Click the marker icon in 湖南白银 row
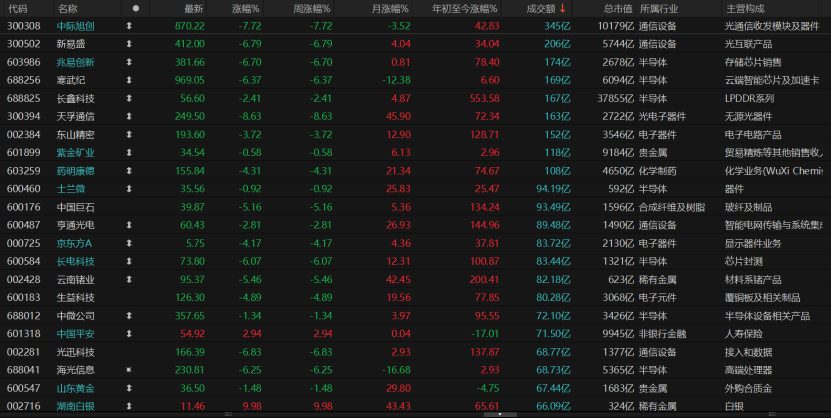Image resolution: width=831 pixels, height=418 pixels. point(129,406)
